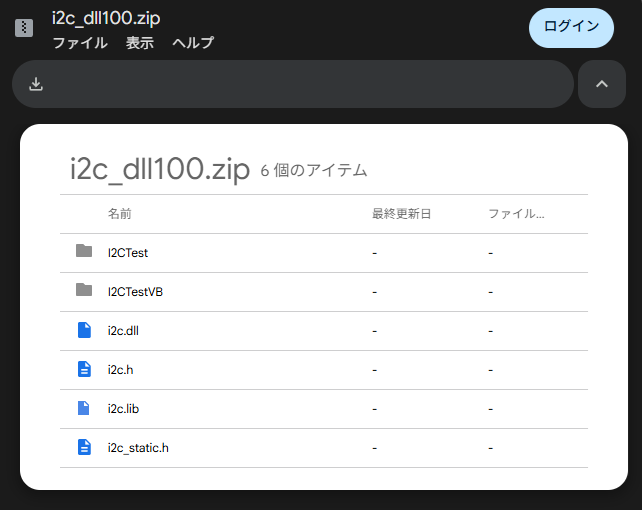Sort by 名前 column header
The height and width of the screenshot is (510, 642).
click(x=120, y=214)
